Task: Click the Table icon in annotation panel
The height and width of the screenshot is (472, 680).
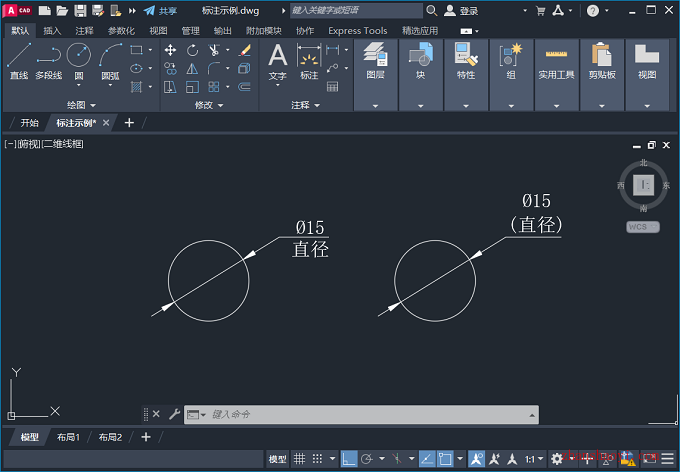Action: pos(333,87)
